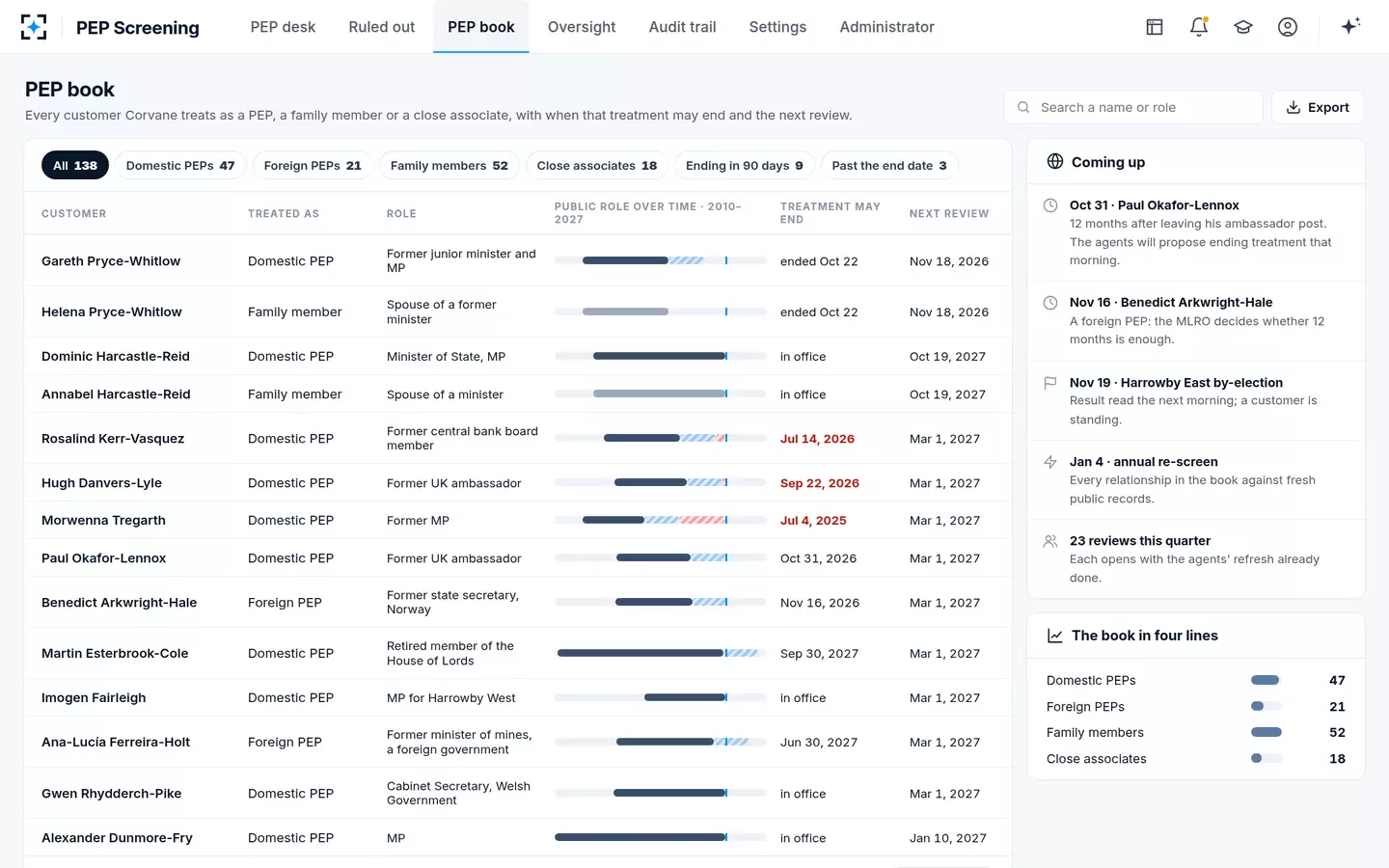This screenshot has width=1389, height=868.
Task: Open the user account profile icon
Action: [1288, 27]
